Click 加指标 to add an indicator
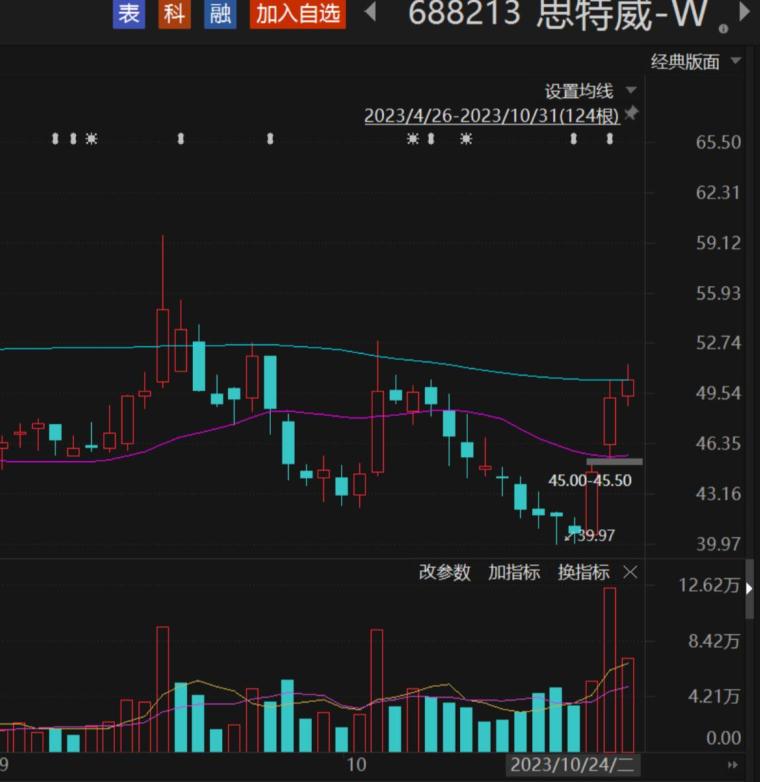 tap(514, 572)
